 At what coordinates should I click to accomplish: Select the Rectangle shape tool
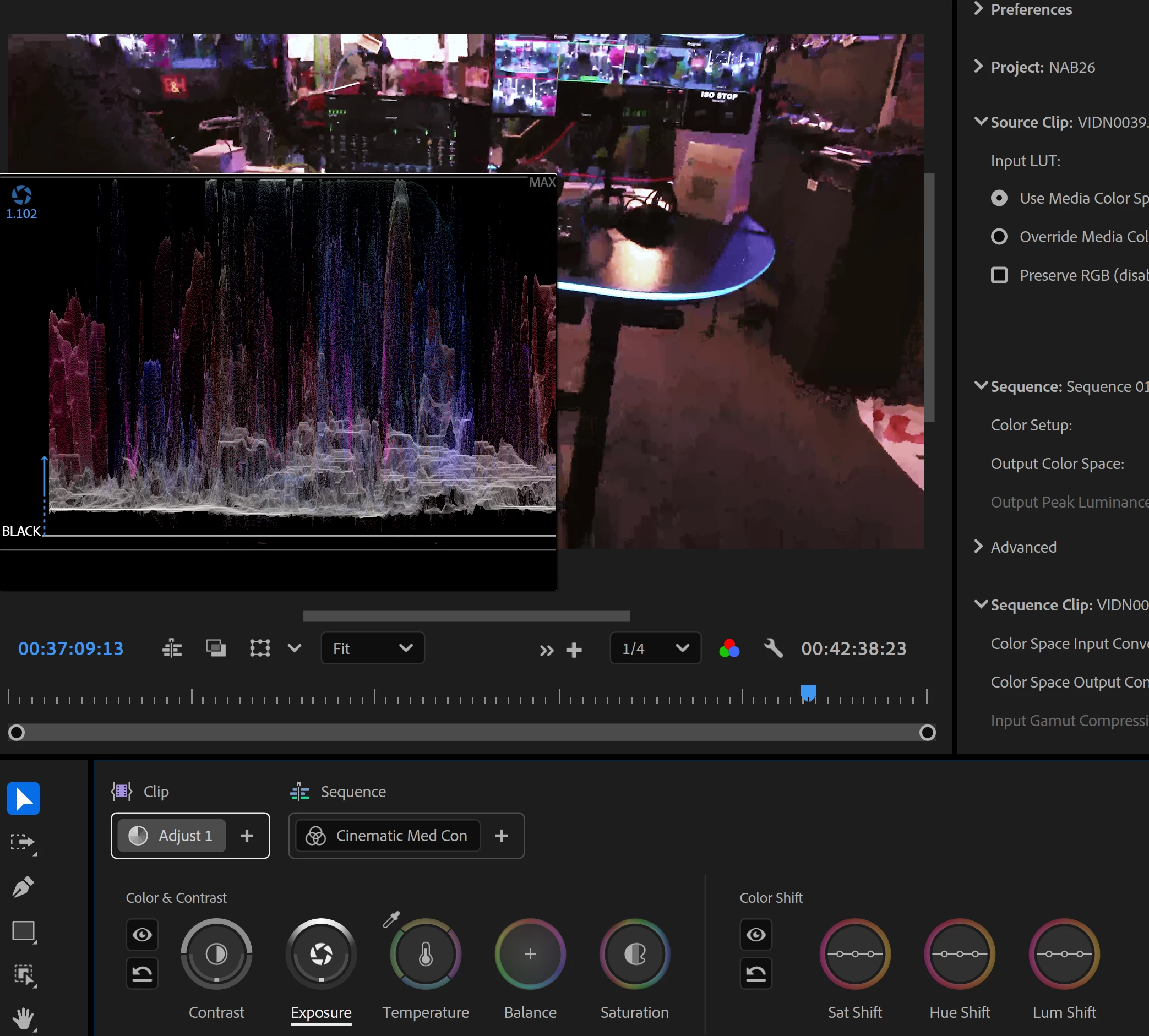point(23,931)
